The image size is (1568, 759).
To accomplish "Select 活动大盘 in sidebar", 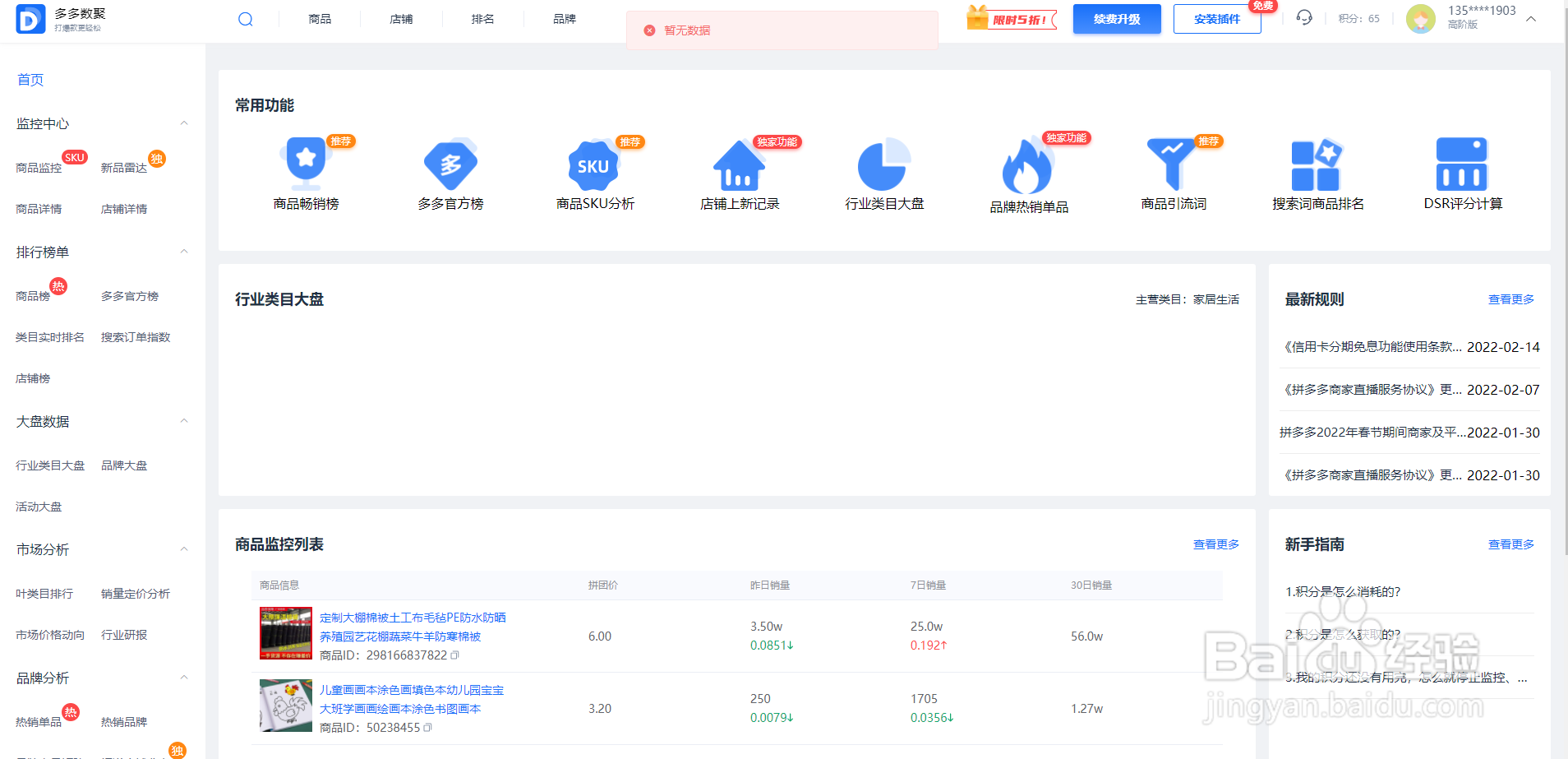I will pyautogui.click(x=39, y=507).
